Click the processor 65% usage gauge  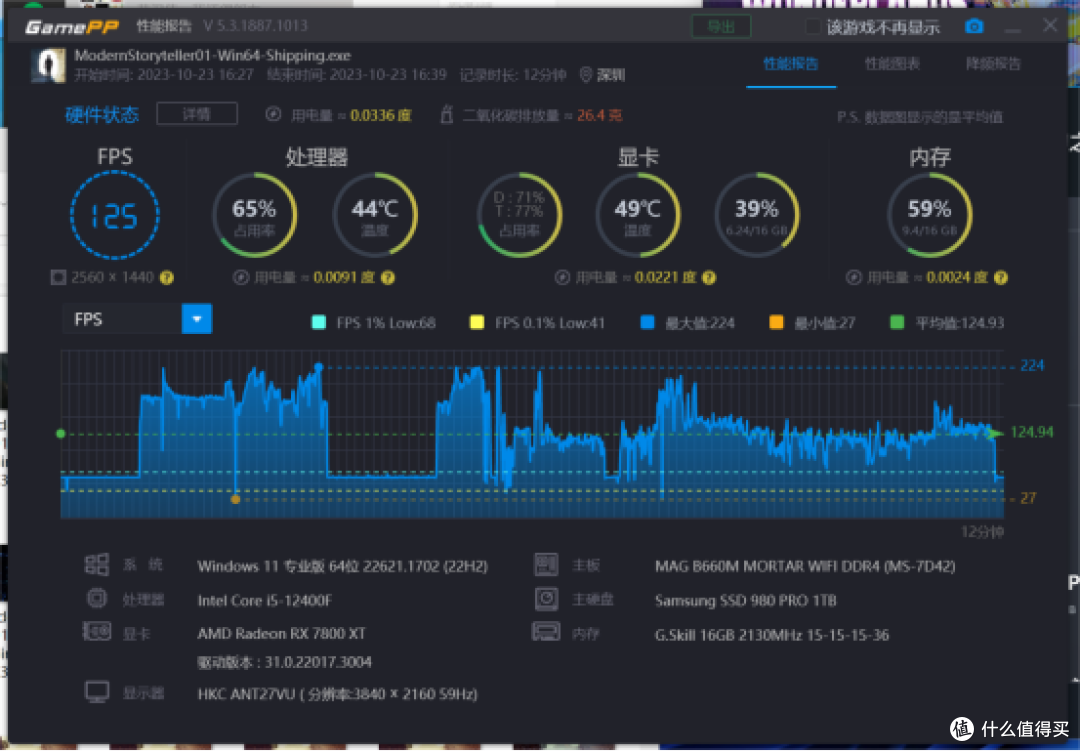[x=254, y=215]
